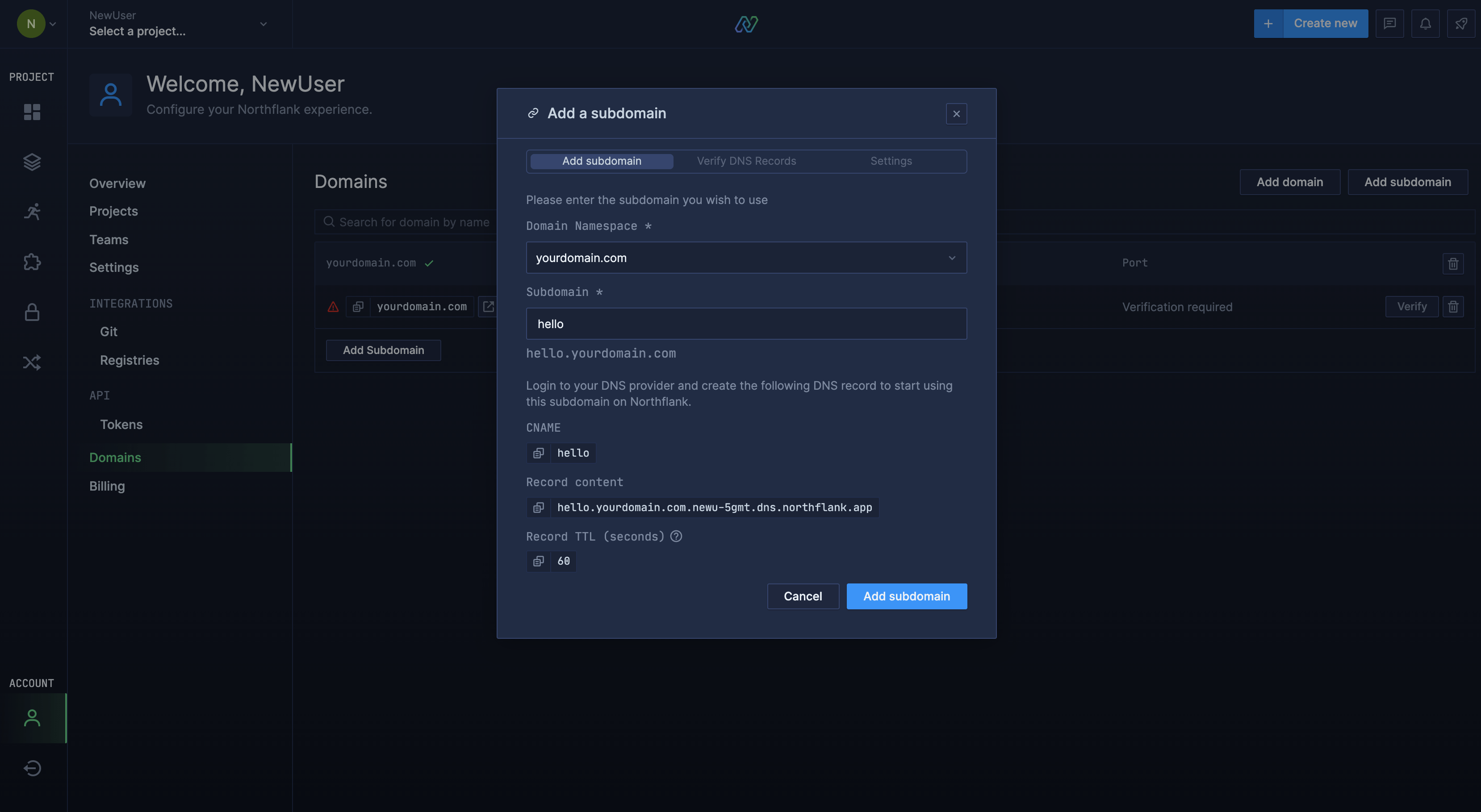Click the Record TTL help question icon

[x=676, y=536]
